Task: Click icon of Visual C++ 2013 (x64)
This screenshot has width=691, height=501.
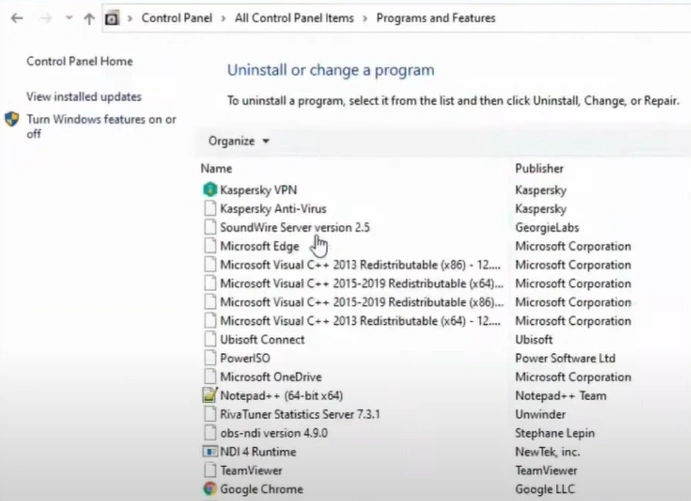Action: coord(210,320)
